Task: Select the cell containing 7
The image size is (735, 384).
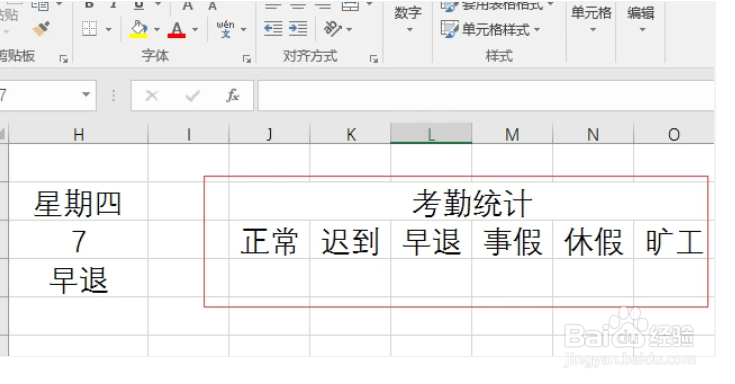Action: coord(78,240)
